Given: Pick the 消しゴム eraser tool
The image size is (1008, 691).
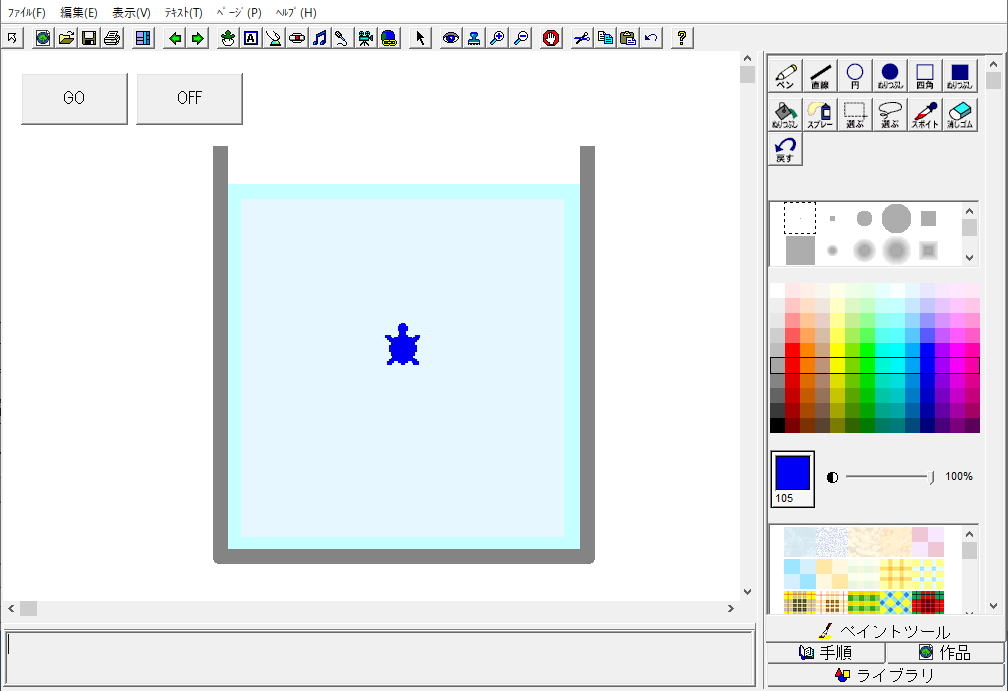Looking at the screenshot, I should click(959, 114).
